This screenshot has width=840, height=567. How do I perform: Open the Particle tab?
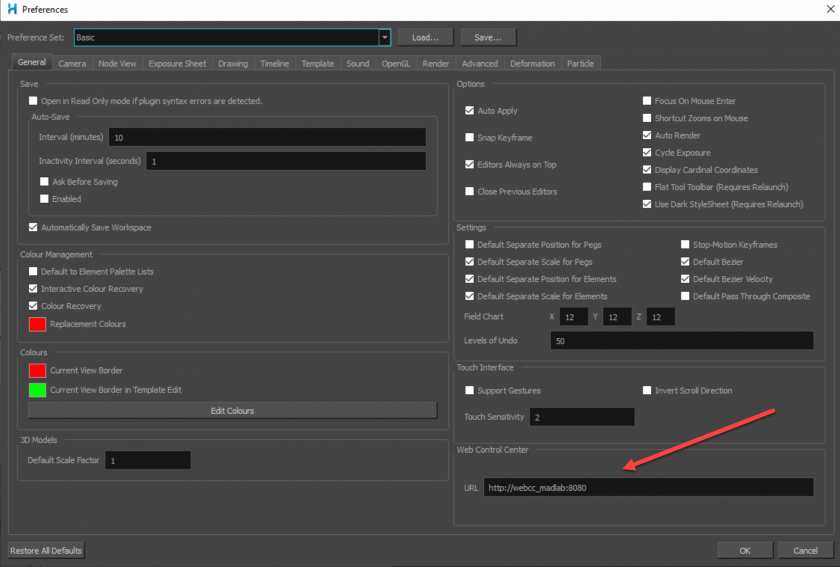click(x=581, y=63)
